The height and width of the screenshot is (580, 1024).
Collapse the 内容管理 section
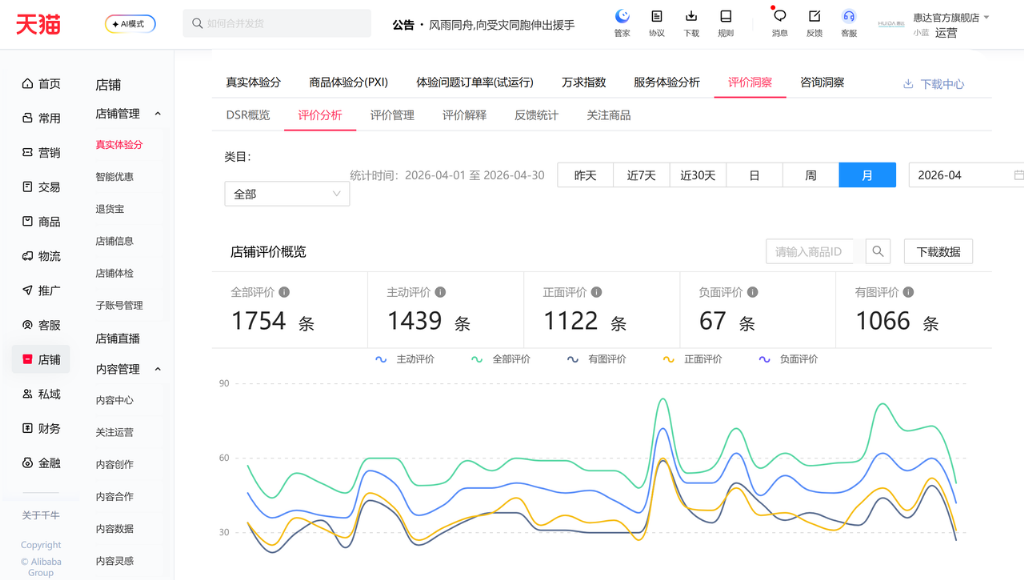[x=157, y=369]
